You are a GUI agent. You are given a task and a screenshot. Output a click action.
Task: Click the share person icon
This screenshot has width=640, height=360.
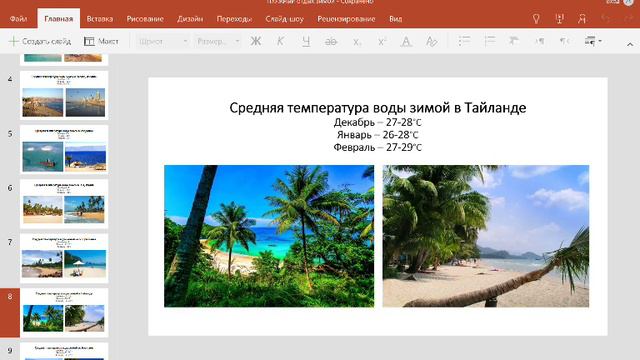tap(582, 18)
